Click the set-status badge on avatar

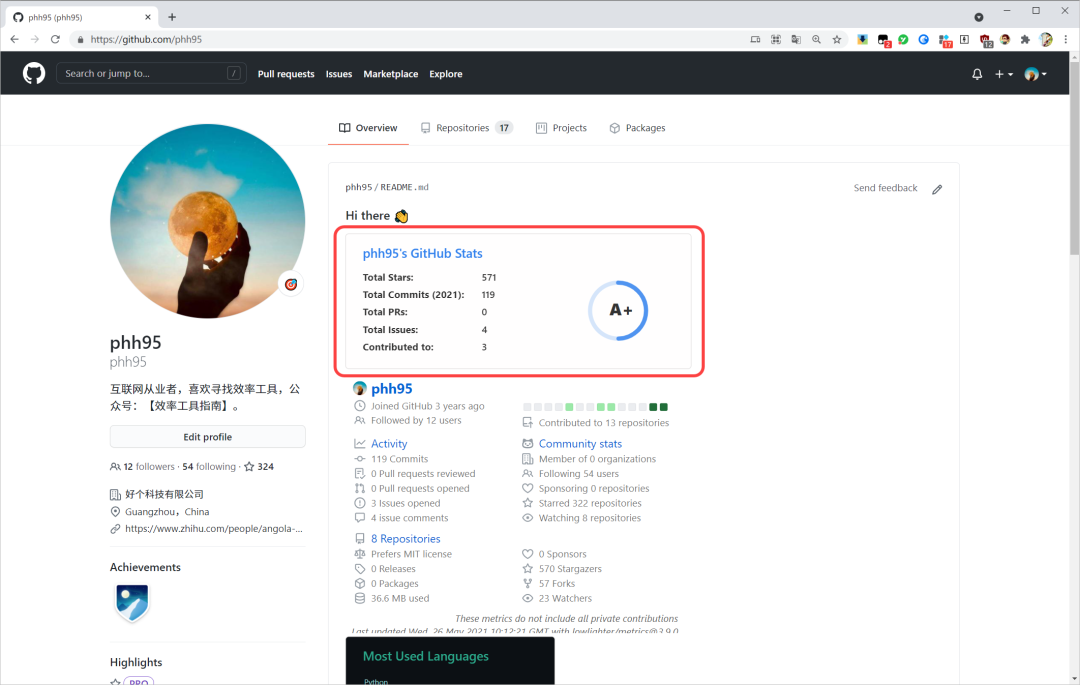tap(291, 284)
